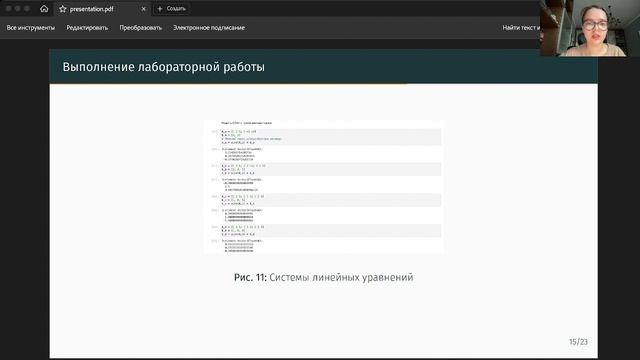Click the webcam video overlay
The height and width of the screenshot is (360, 640).
pyautogui.click(x=589, y=28)
